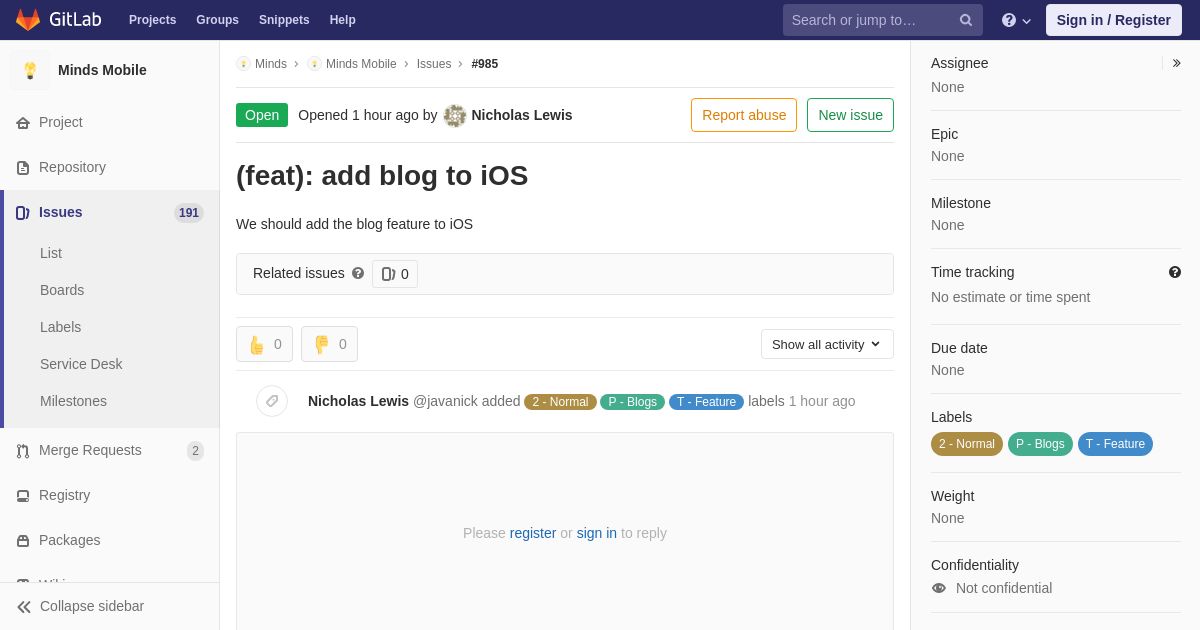Click 'No estimate or time spent' text

pyautogui.click(x=1010, y=297)
